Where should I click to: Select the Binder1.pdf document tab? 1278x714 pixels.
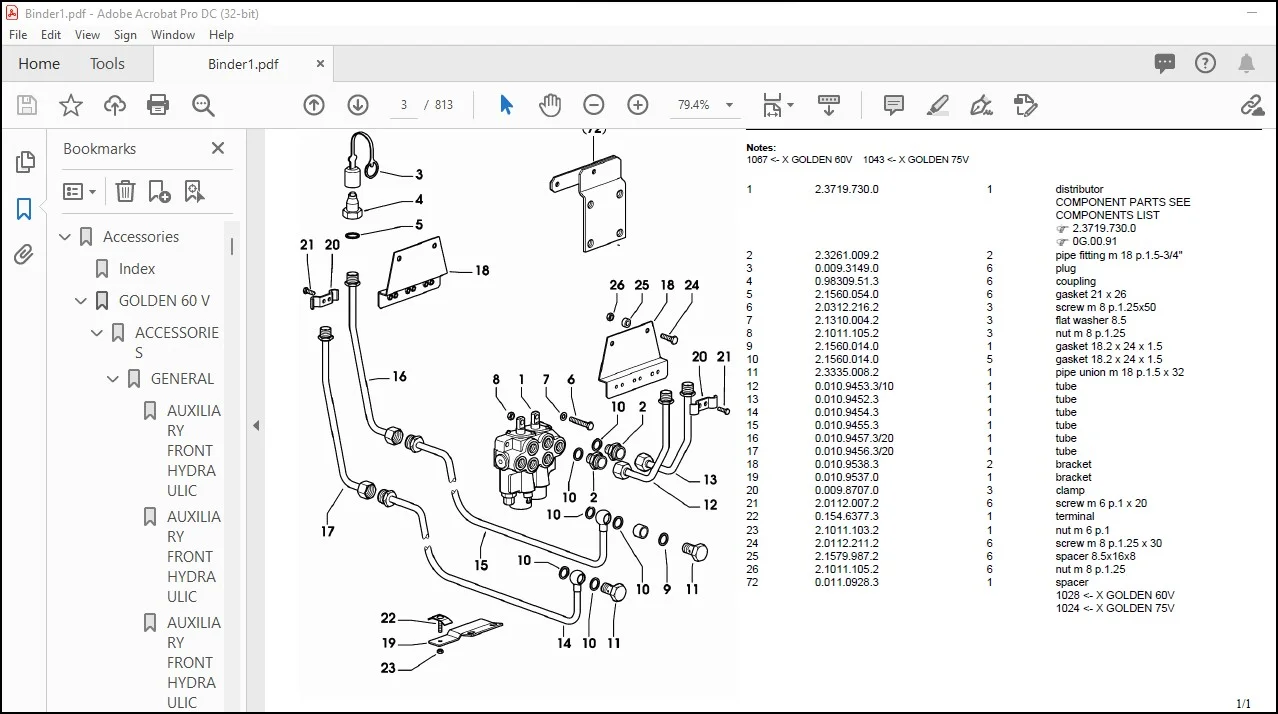(x=243, y=64)
